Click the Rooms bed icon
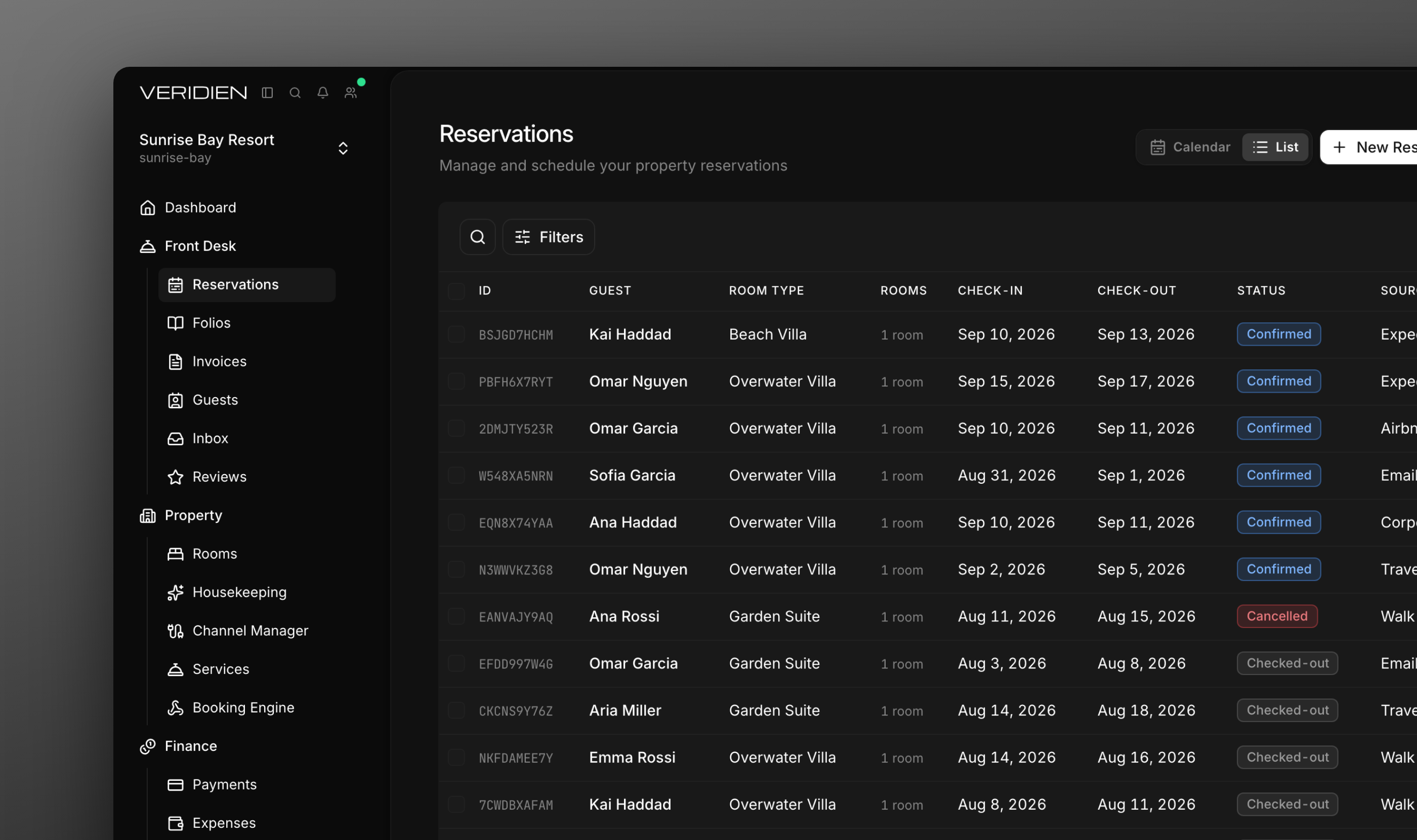1417x840 pixels. [176, 554]
